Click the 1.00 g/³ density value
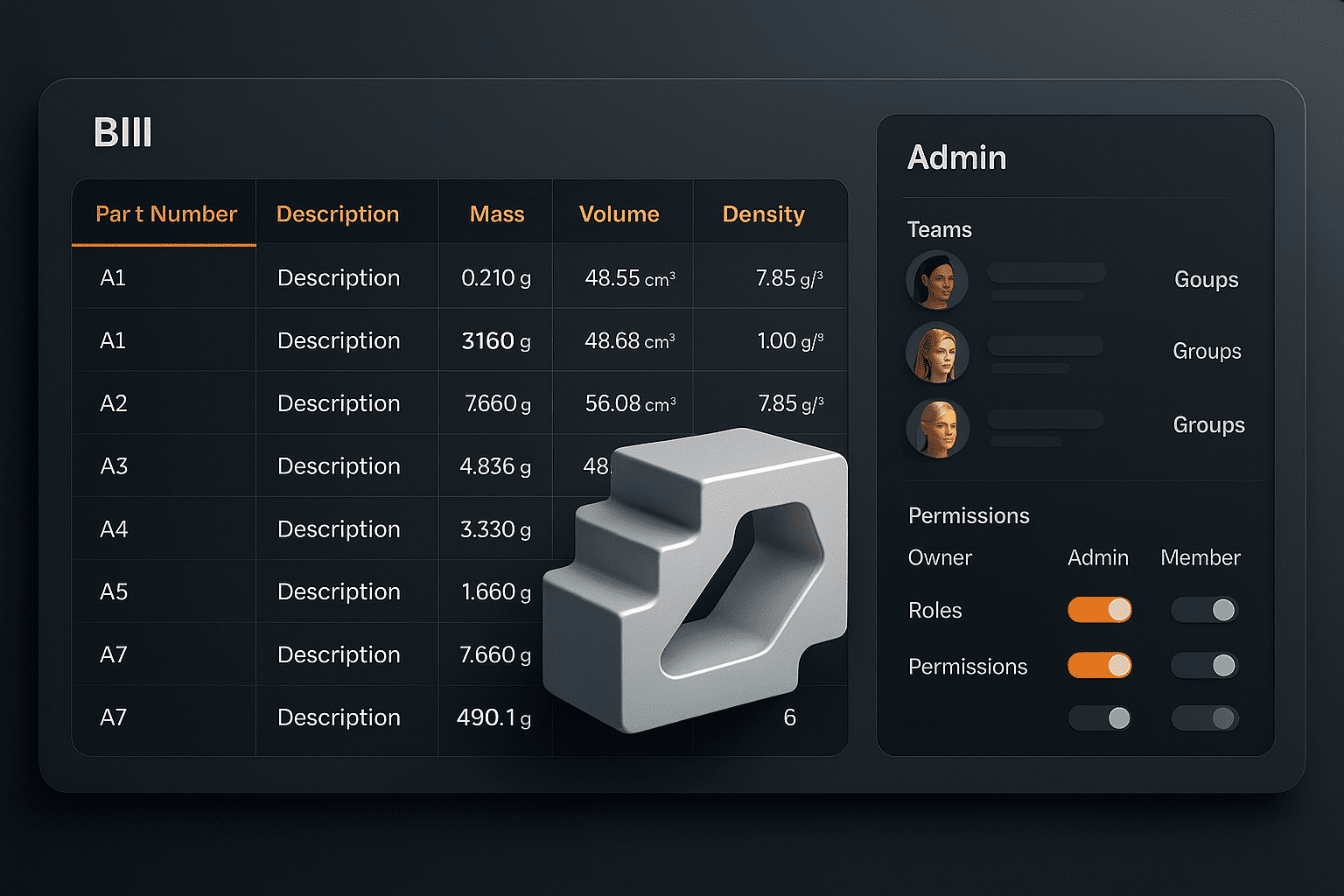This screenshot has height=896, width=1344. click(790, 340)
